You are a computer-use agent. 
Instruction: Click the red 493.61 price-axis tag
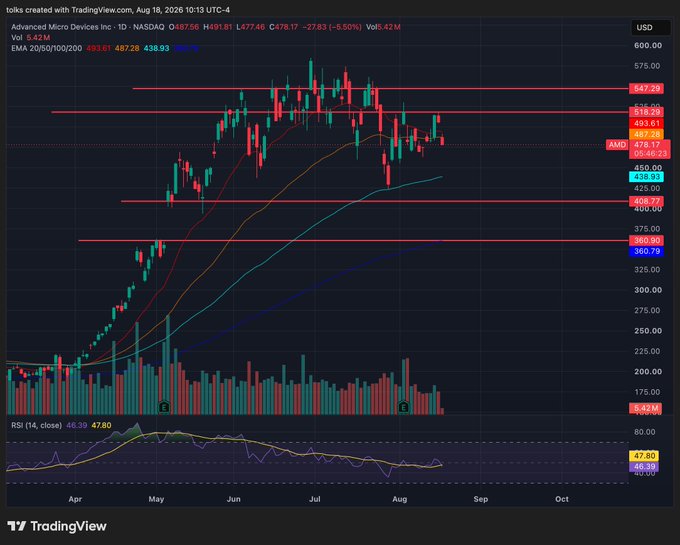(646, 123)
